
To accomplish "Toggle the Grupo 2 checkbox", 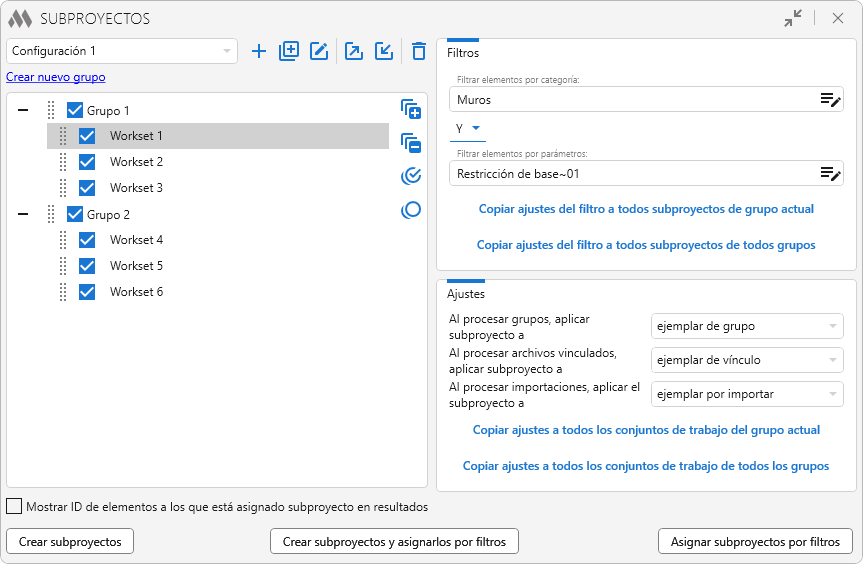I will coord(75,214).
